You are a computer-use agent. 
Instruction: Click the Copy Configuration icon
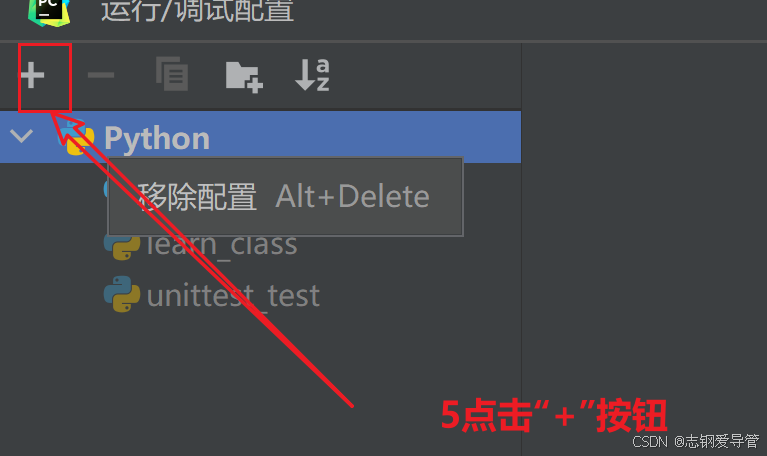tap(172, 74)
